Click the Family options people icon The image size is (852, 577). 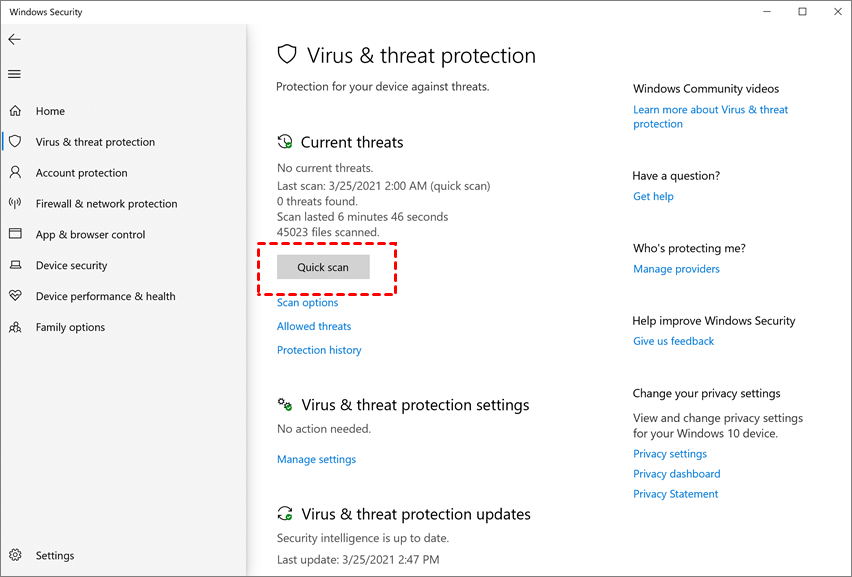click(15, 327)
